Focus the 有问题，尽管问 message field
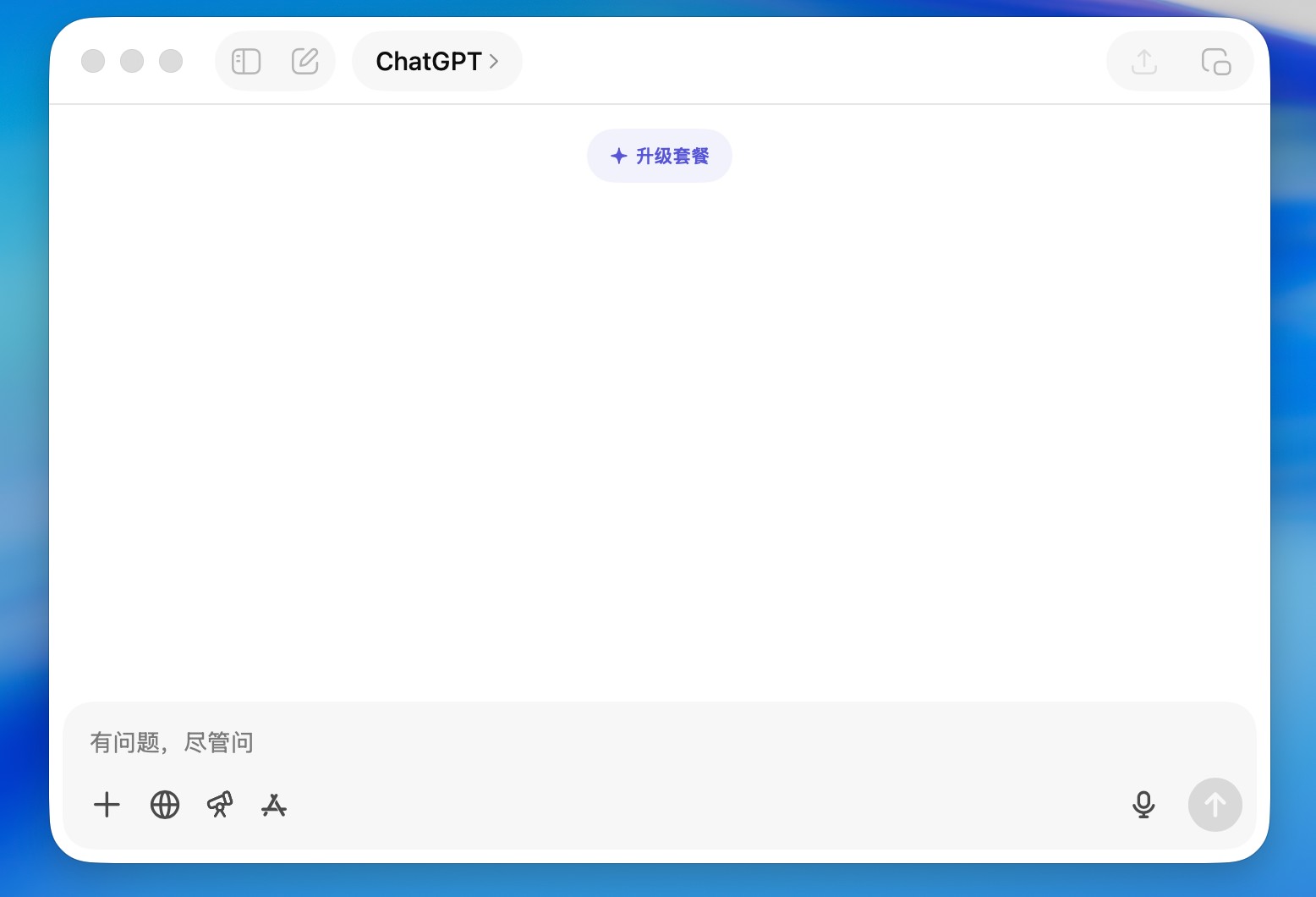This screenshot has height=897, width=1316. click(x=592, y=742)
